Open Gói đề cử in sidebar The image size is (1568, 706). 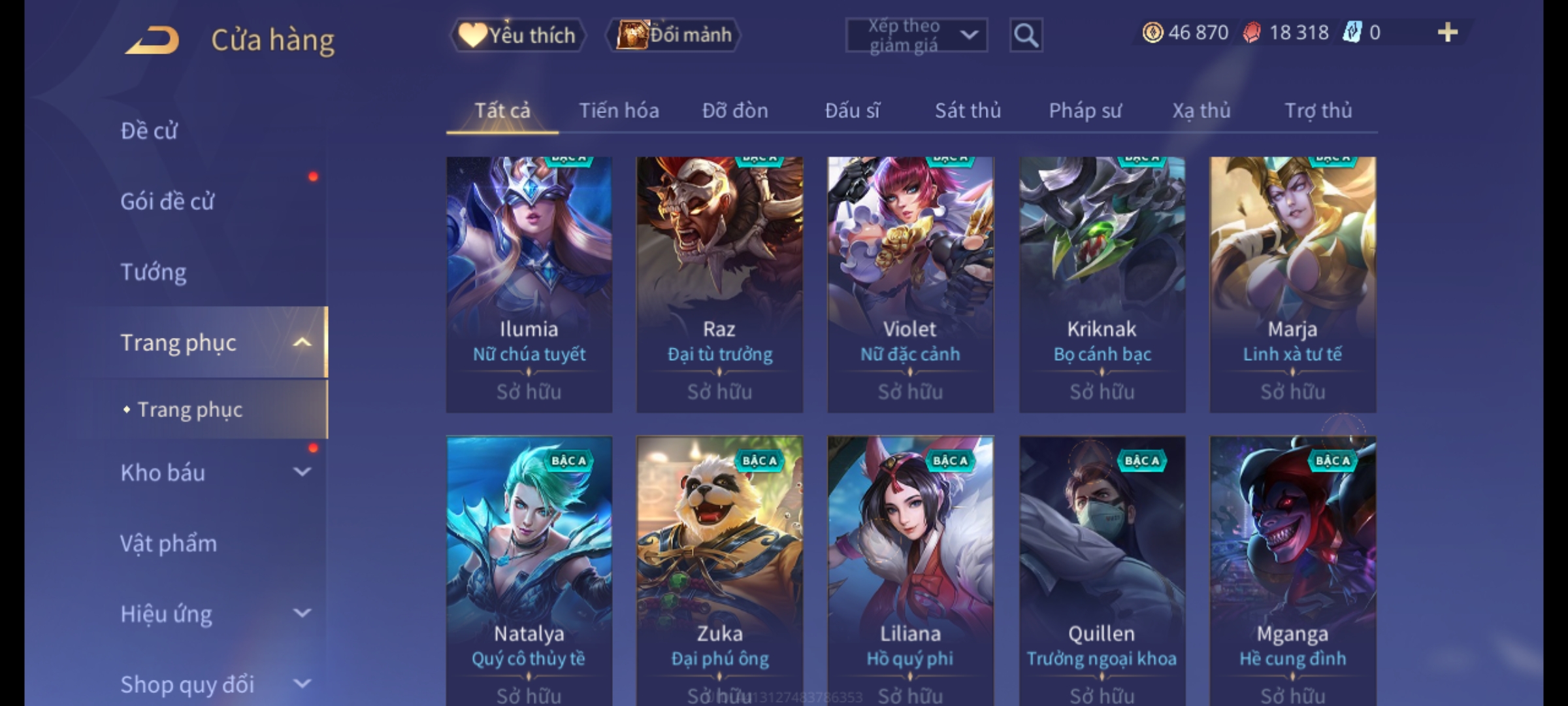[167, 201]
